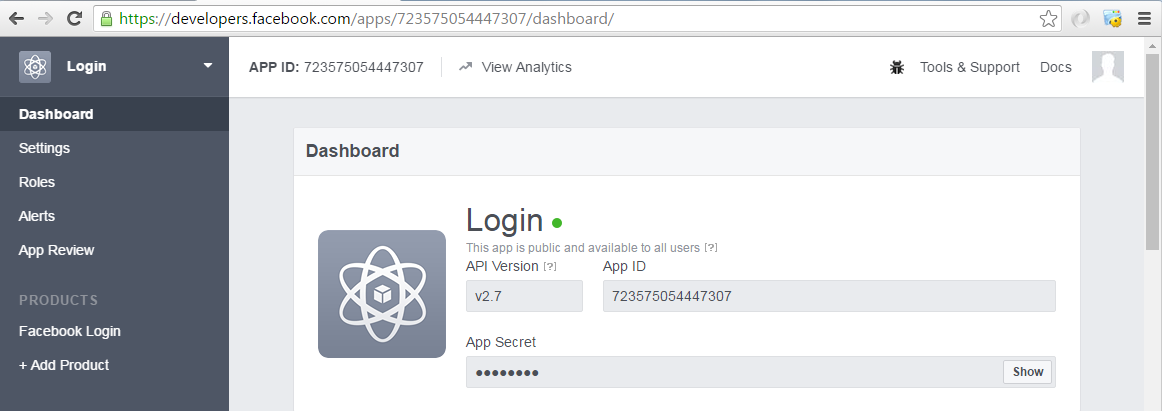Reveal the App Secret with Show button
The height and width of the screenshot is (411, 1162).
[x=1028, y=372]
